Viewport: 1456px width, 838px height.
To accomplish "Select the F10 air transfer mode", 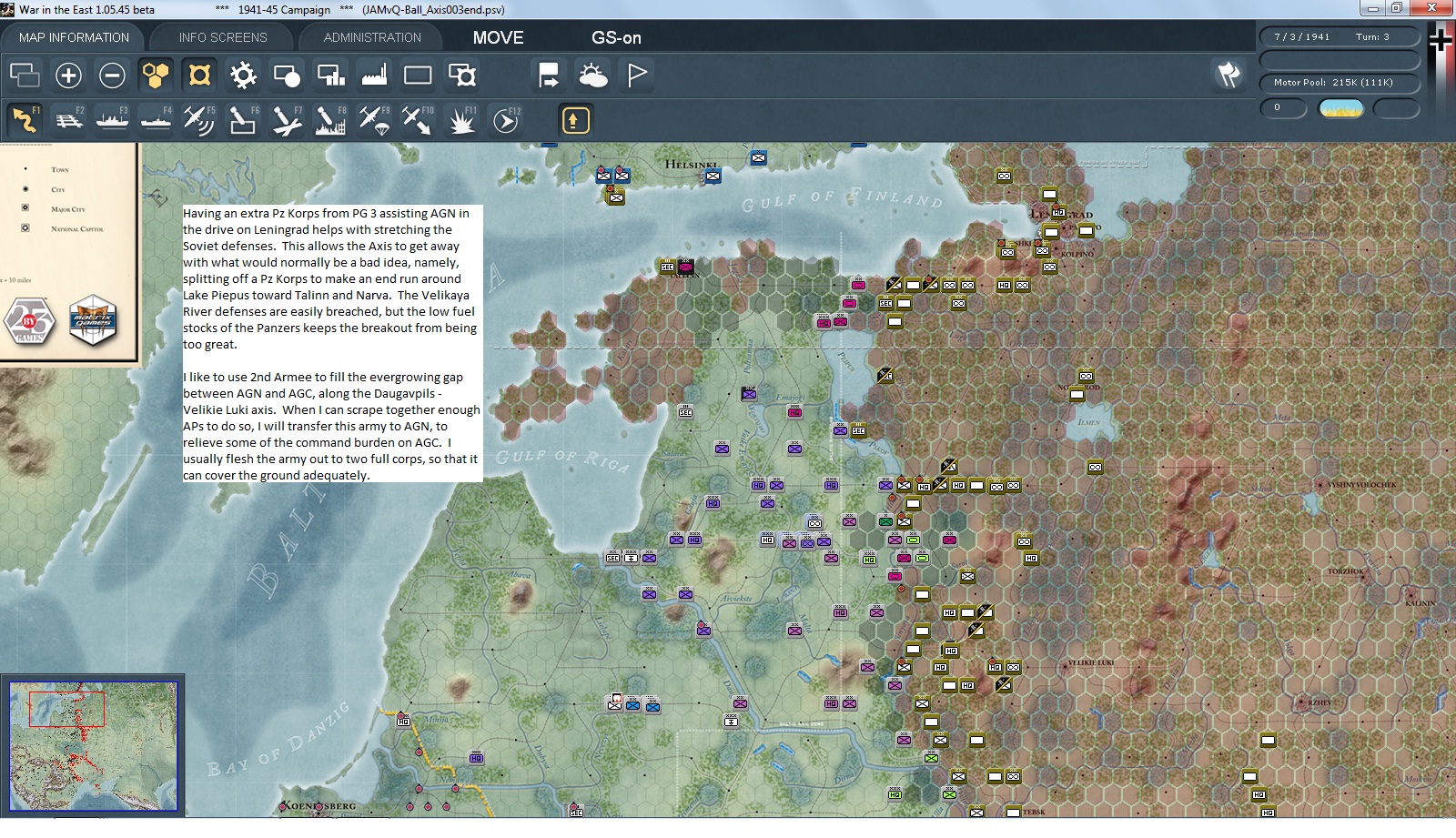I will [418, 120].
